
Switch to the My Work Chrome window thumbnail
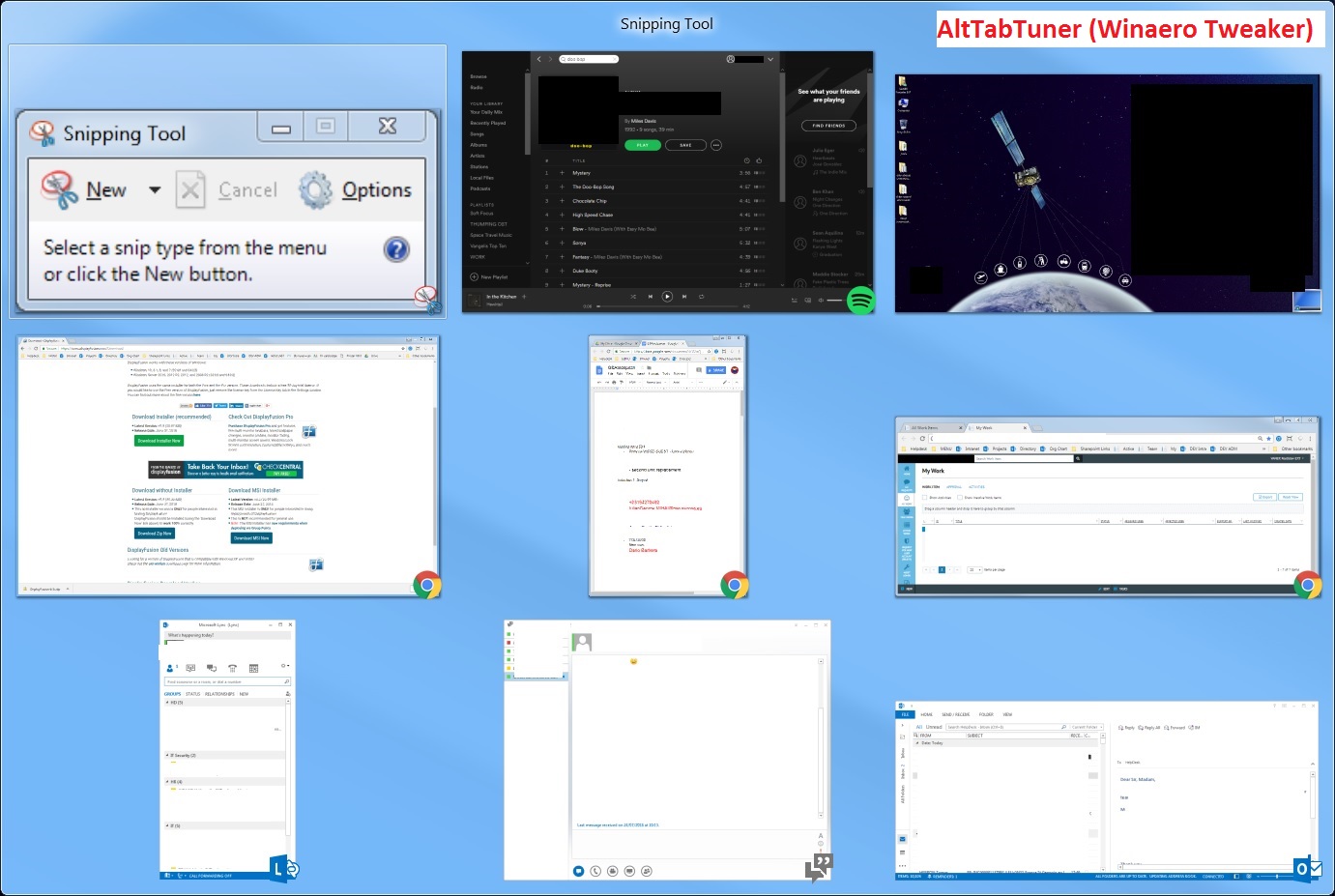click(x=1108, y=506)
